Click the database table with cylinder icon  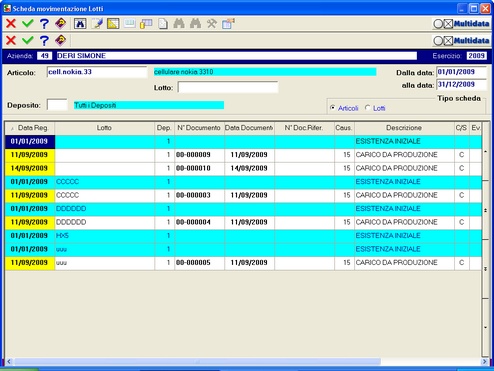click(146, 24)
